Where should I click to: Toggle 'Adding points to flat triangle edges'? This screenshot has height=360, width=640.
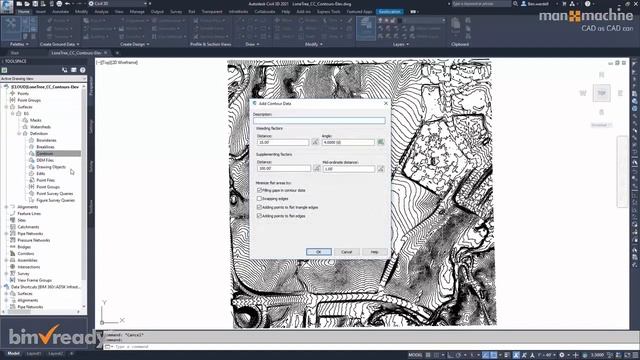[x=259, y=207]
